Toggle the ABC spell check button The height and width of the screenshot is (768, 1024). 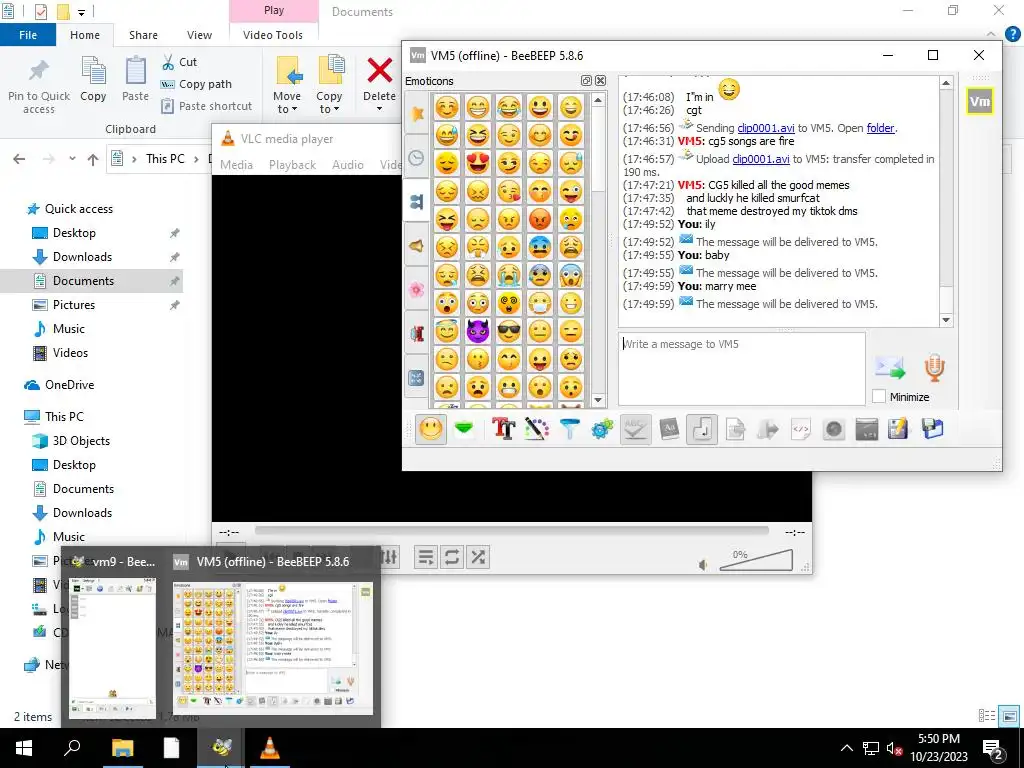635,430
